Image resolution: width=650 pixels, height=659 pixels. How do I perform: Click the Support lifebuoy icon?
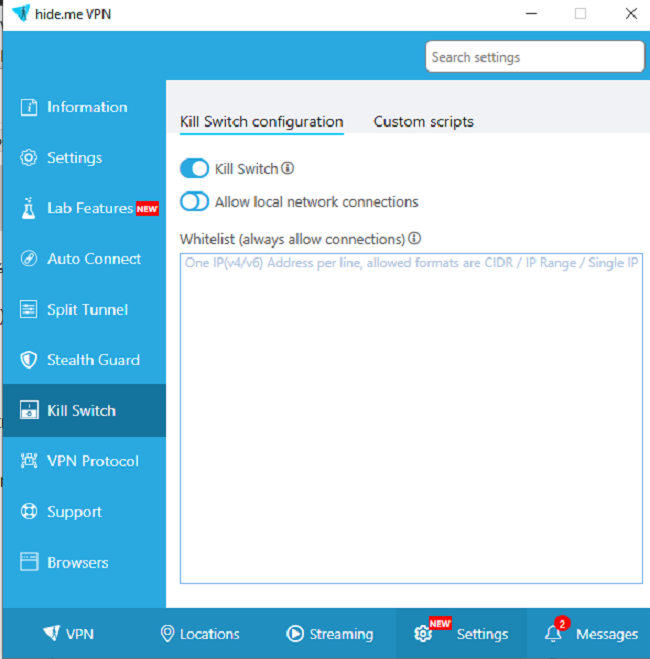(29, 511)
